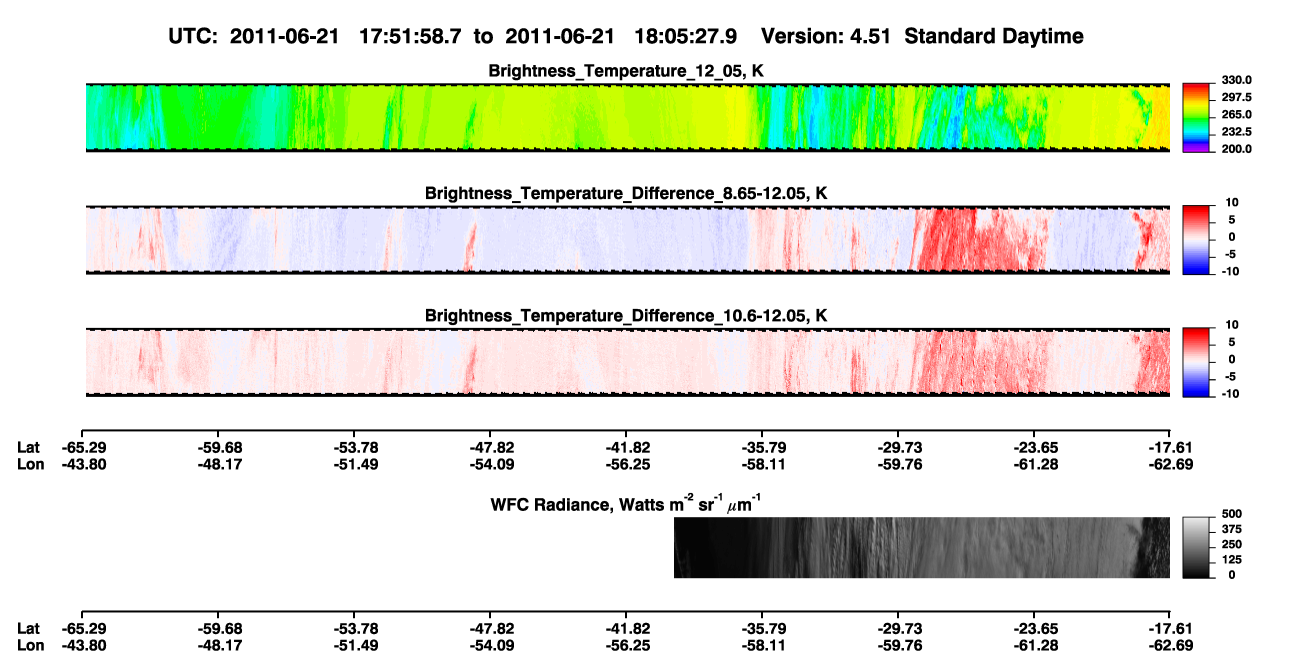
Task: Click longitude -43.80 on the bottom axis
Action: click(x=83, y=645)
